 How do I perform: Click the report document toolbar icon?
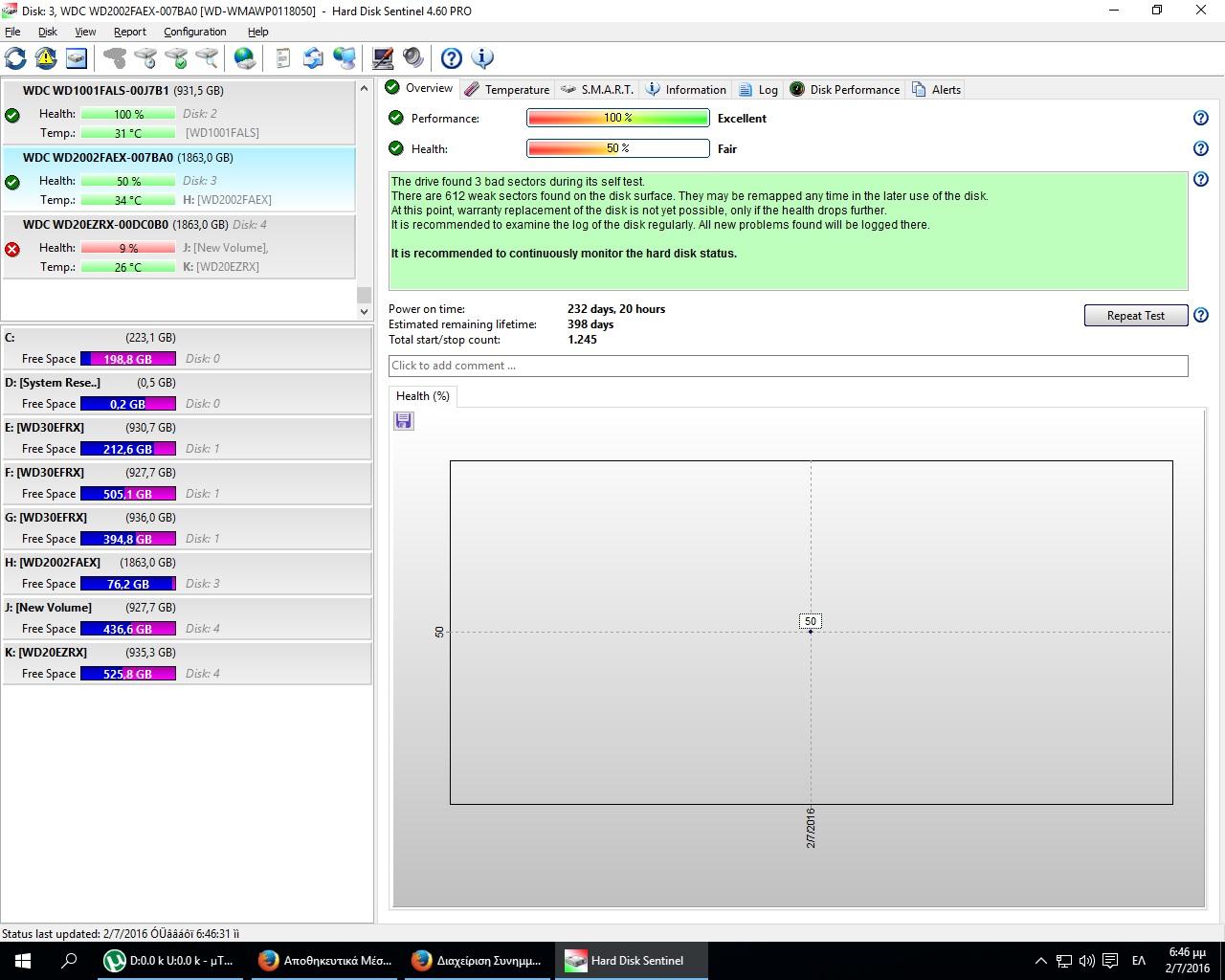pos(283,58)
